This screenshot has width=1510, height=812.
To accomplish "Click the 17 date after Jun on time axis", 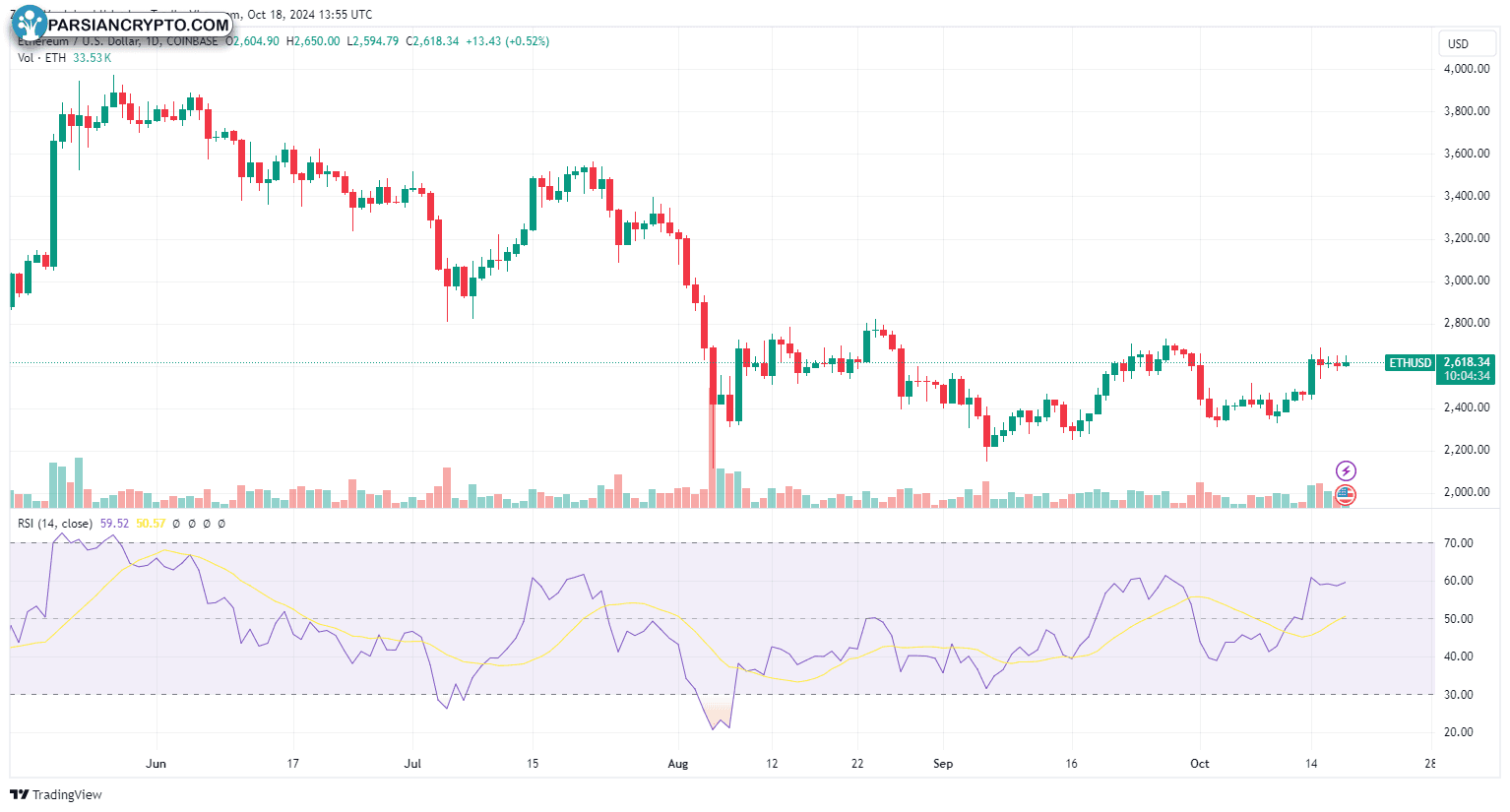I will 292,764.
